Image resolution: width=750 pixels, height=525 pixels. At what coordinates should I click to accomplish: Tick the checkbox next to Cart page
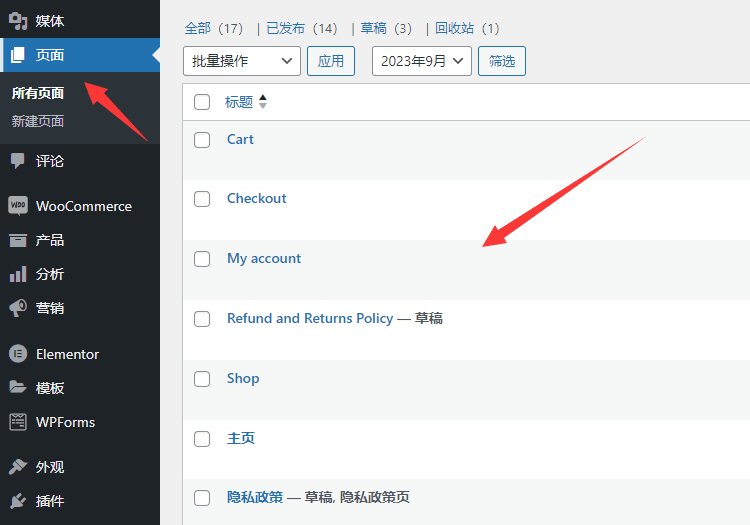point(202,140)
